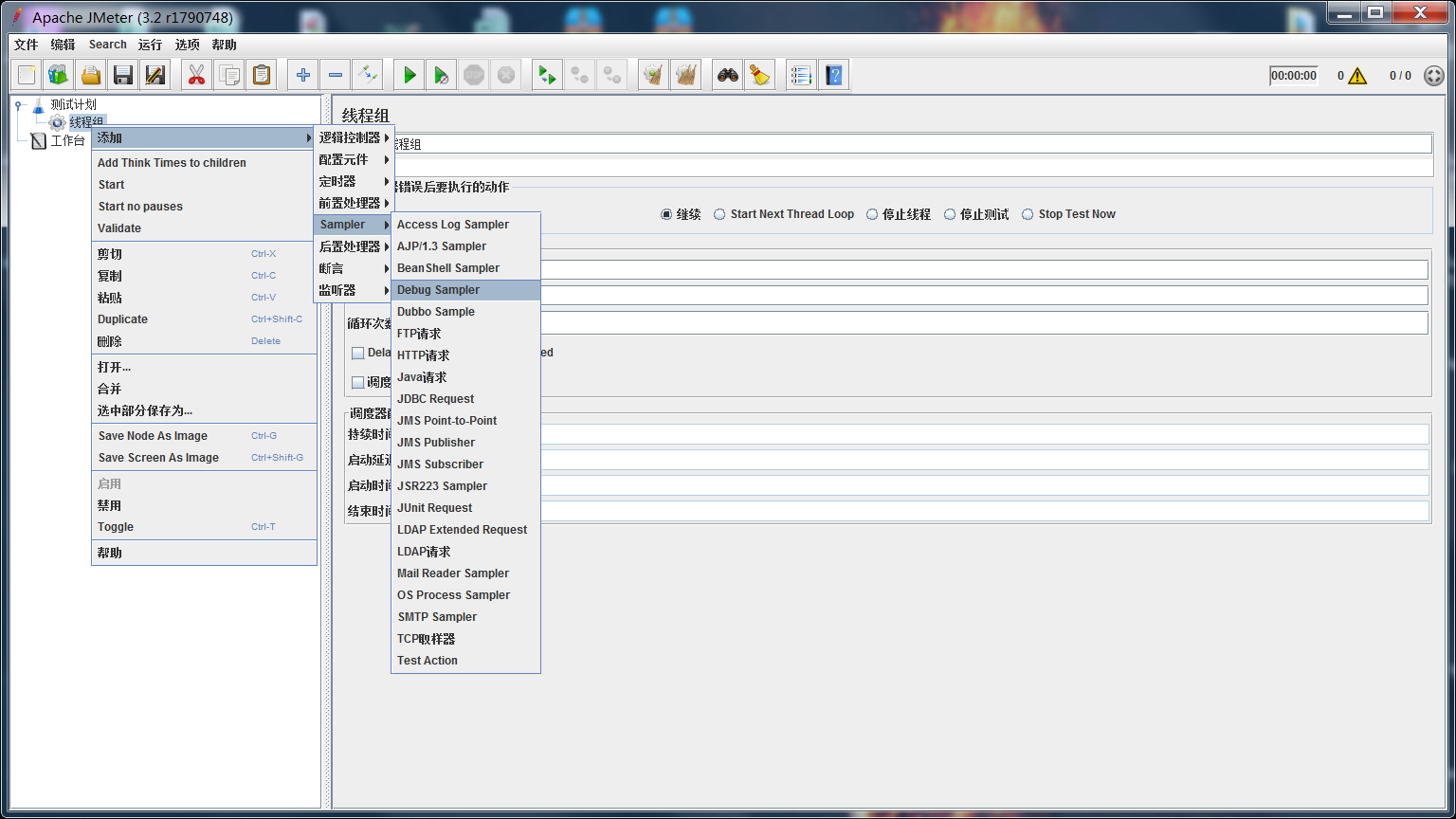This screenshot has height=819, width=1456.
Task: Select Stop Test Now radio button
Action: 1028,214
